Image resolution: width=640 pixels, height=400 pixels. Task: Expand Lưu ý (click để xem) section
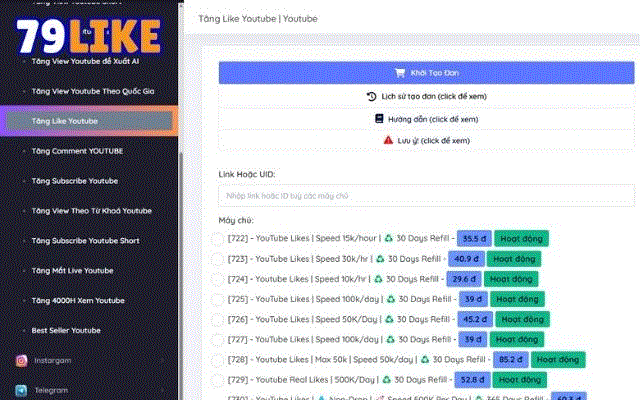(x=427, y=140)
